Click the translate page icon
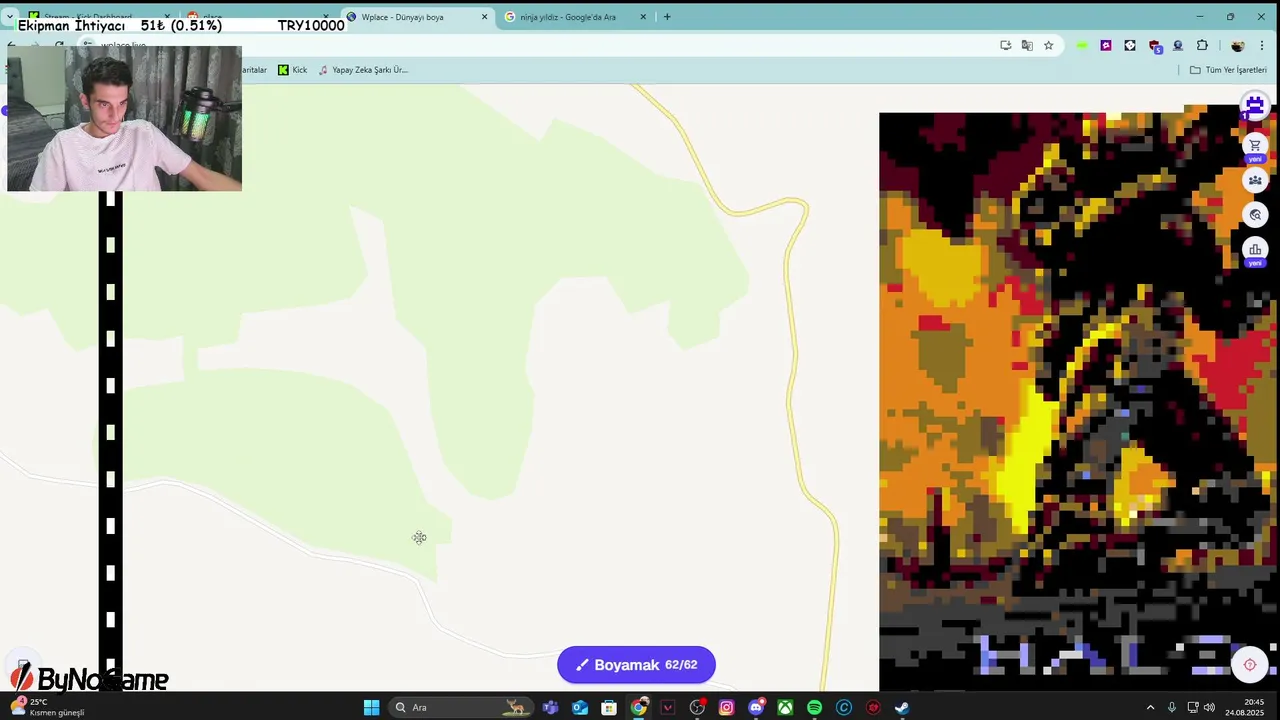This screenshot has width=1280, height=720. pos(1027,45)
